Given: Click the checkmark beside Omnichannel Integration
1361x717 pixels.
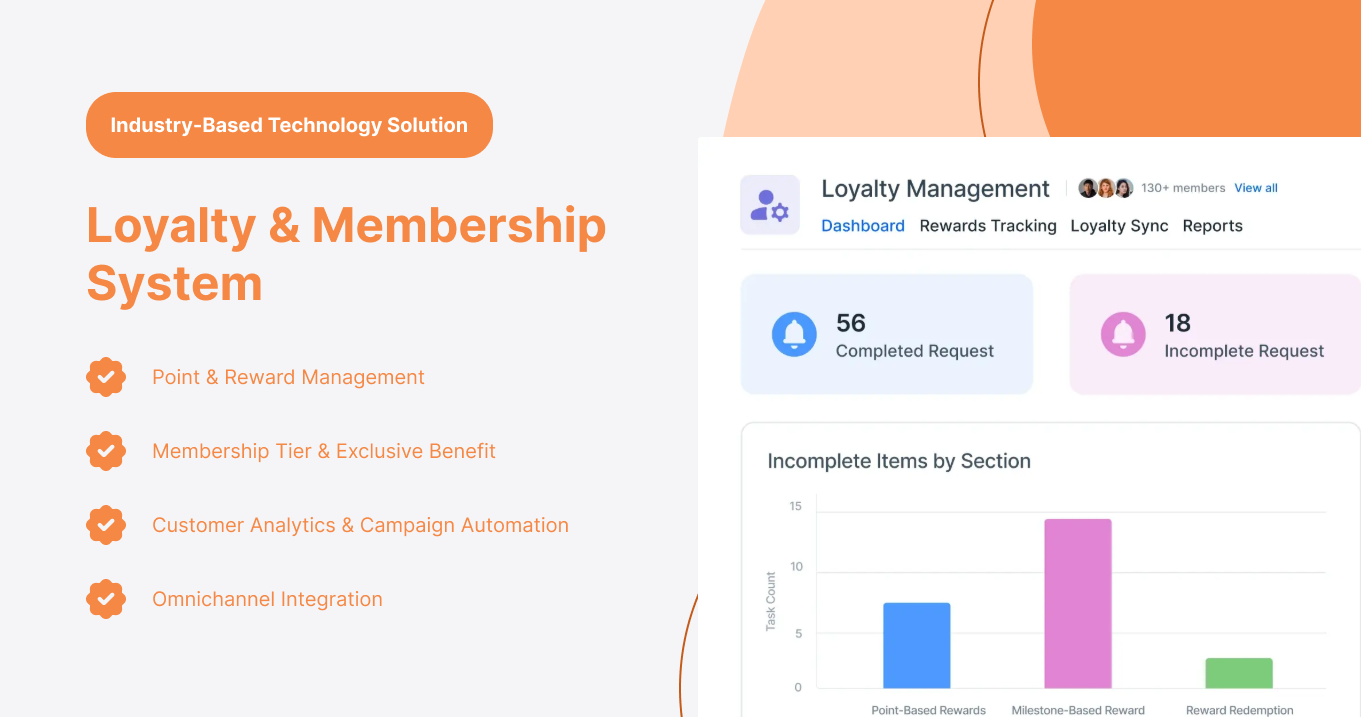Looking at the screenshot, I should (106, 599).
